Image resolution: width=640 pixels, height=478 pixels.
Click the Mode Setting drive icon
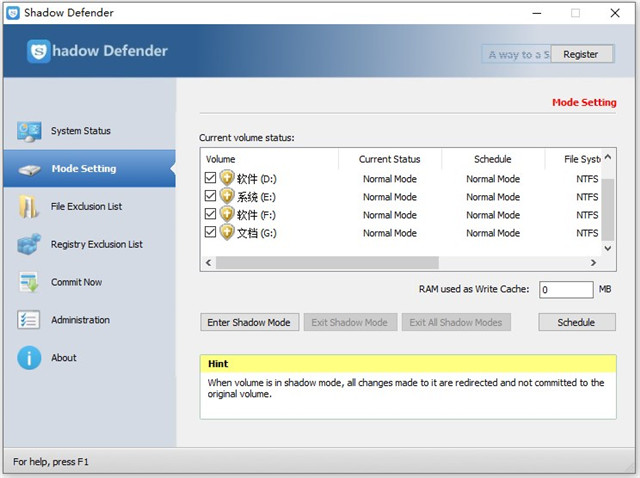pyautogui.click(x=29, y=169)
